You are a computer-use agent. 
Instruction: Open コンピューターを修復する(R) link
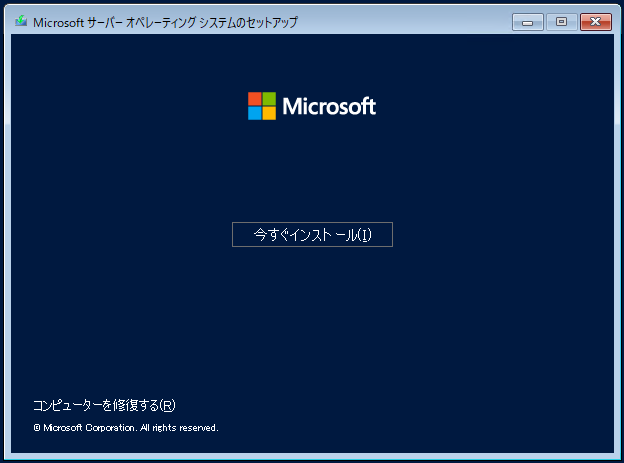coord(104,405)
